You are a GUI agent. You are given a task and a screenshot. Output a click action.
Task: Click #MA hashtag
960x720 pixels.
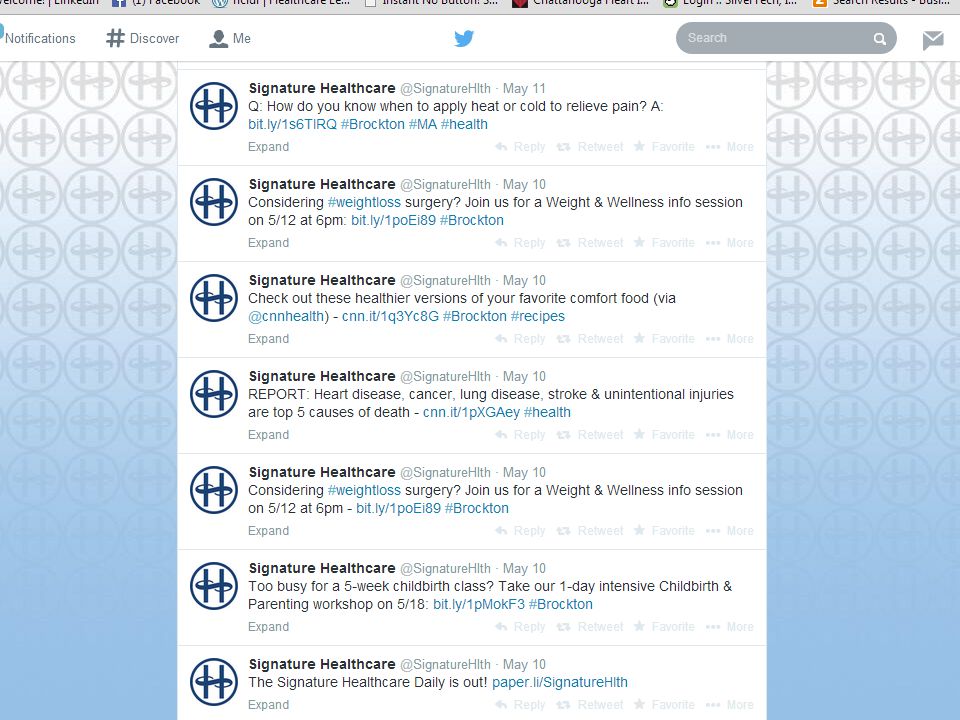click(422, 124)
